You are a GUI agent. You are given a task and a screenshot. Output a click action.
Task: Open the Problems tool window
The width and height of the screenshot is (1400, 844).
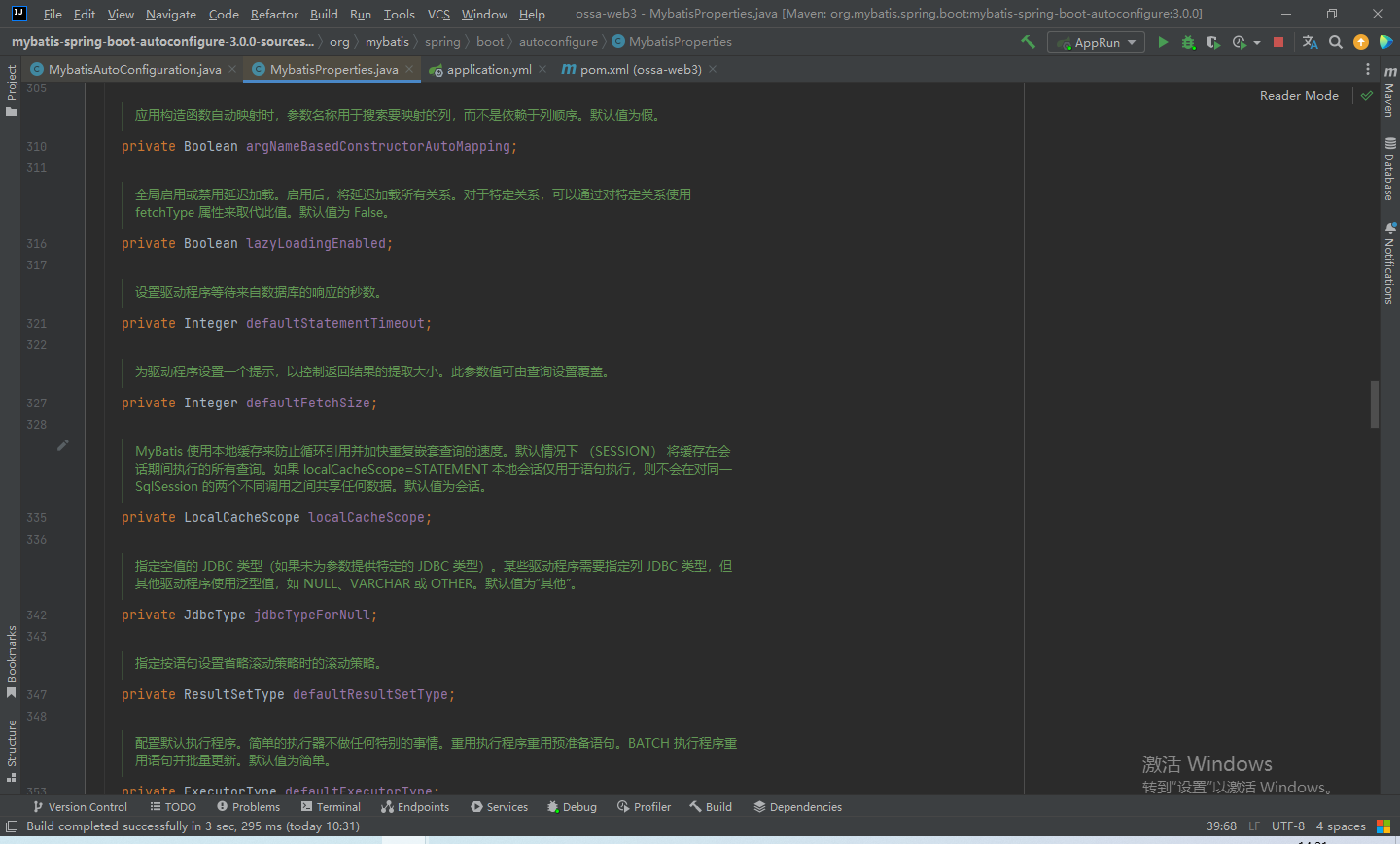tap(248, 806)
